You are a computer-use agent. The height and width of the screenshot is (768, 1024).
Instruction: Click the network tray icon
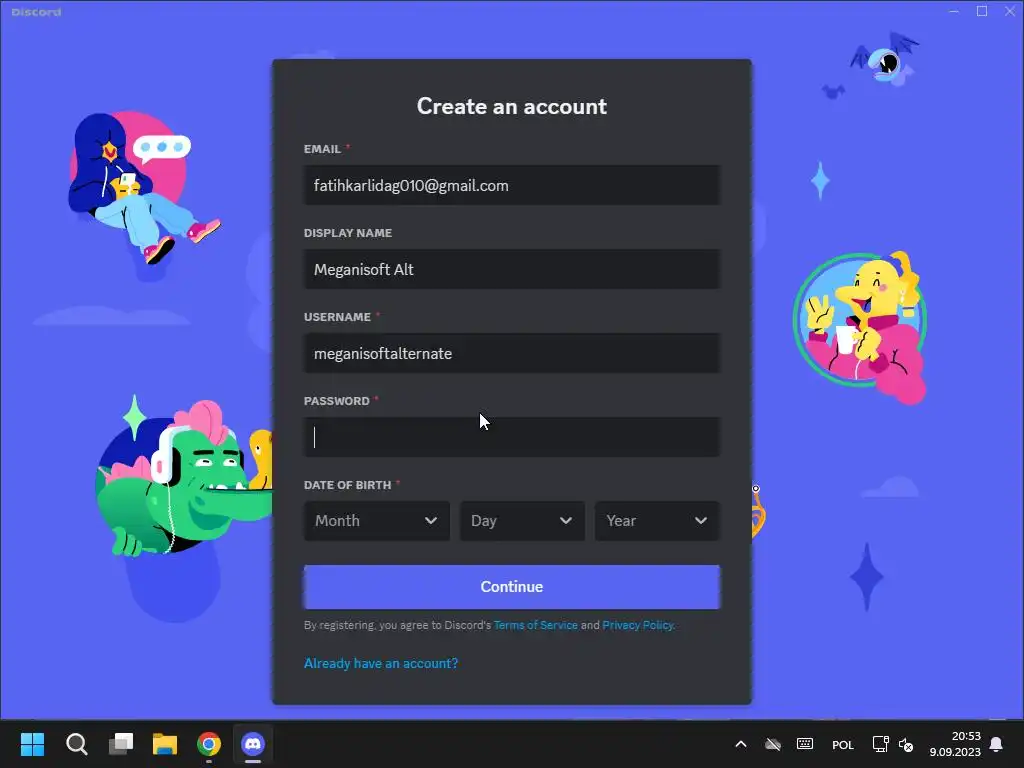[x=880, y=744]
